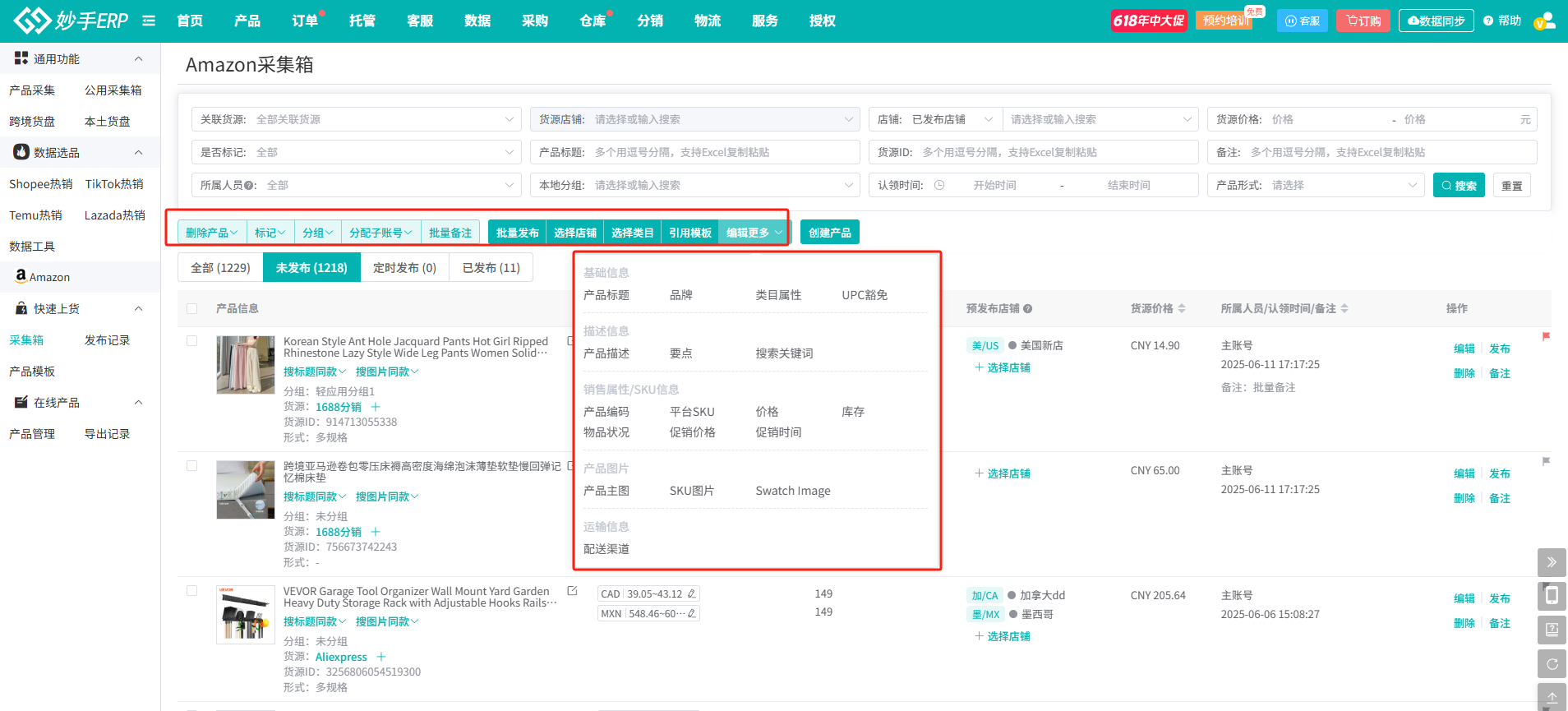This screenshot has height=711, width=1568.
Task: Click the 认领时间 开始时间 date field
Action: (x=995, y=185)
